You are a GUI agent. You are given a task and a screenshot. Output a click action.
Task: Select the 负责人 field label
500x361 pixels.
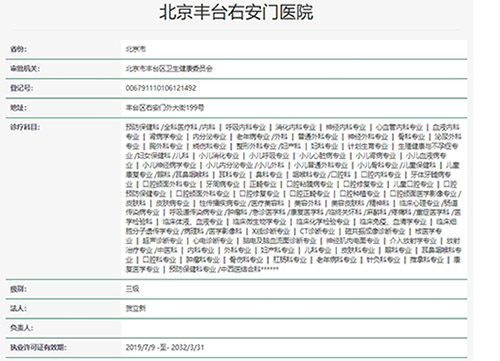tap(22, 328)
